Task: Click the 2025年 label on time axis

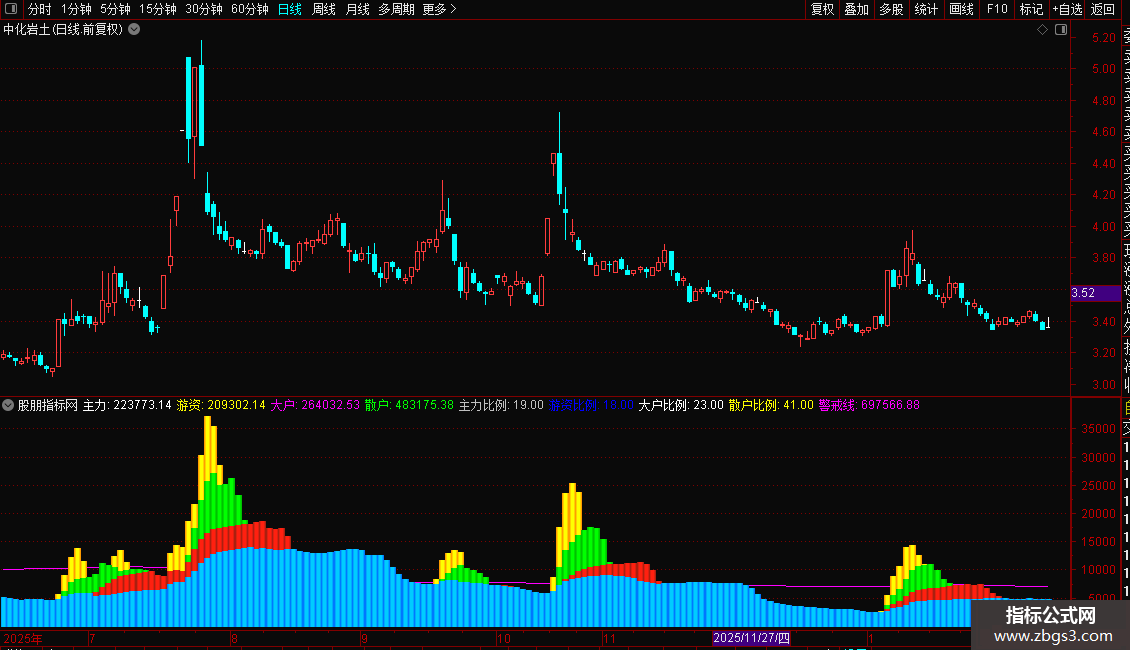Action: point(22,638)
